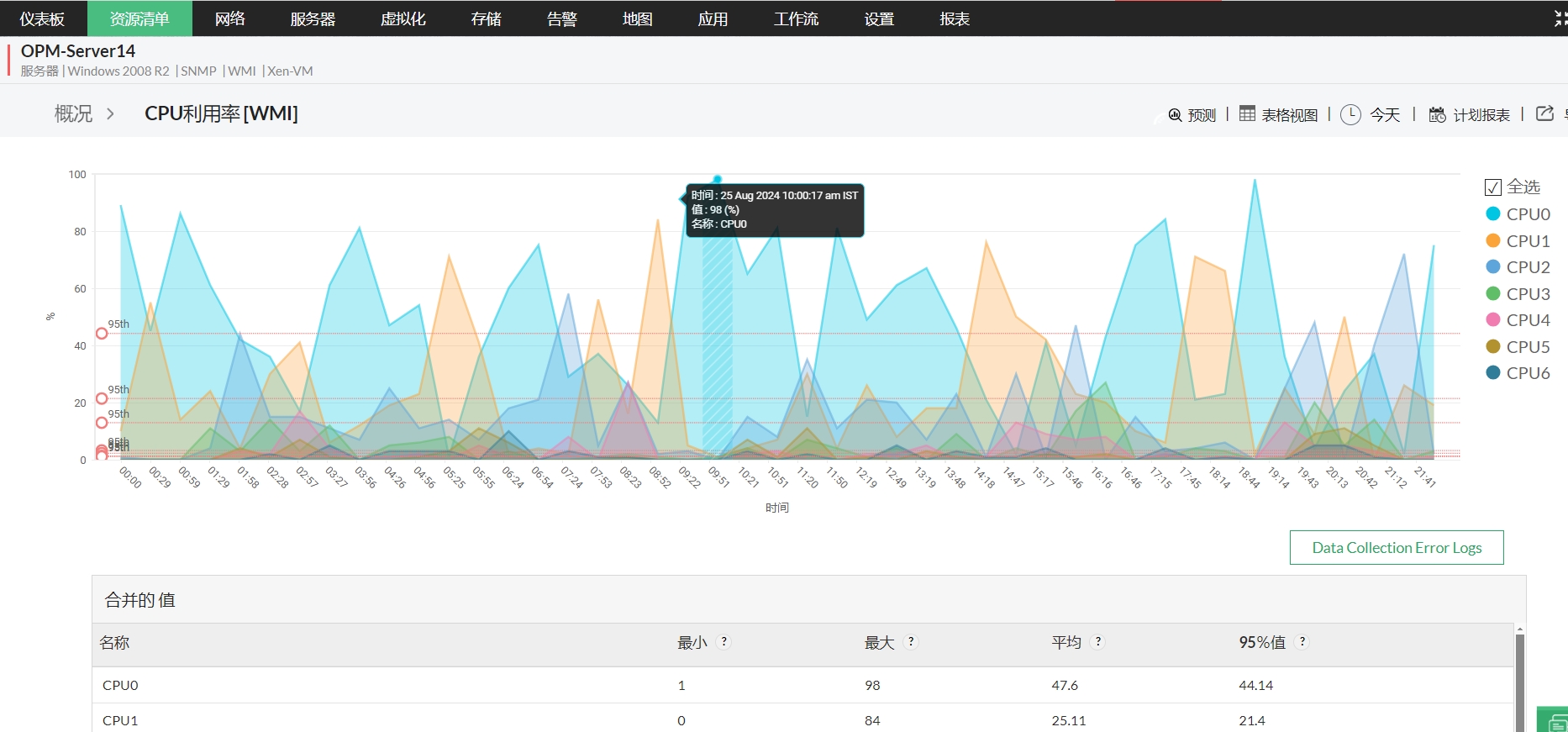Click the clock icon beside 今天

(1350, 114)
